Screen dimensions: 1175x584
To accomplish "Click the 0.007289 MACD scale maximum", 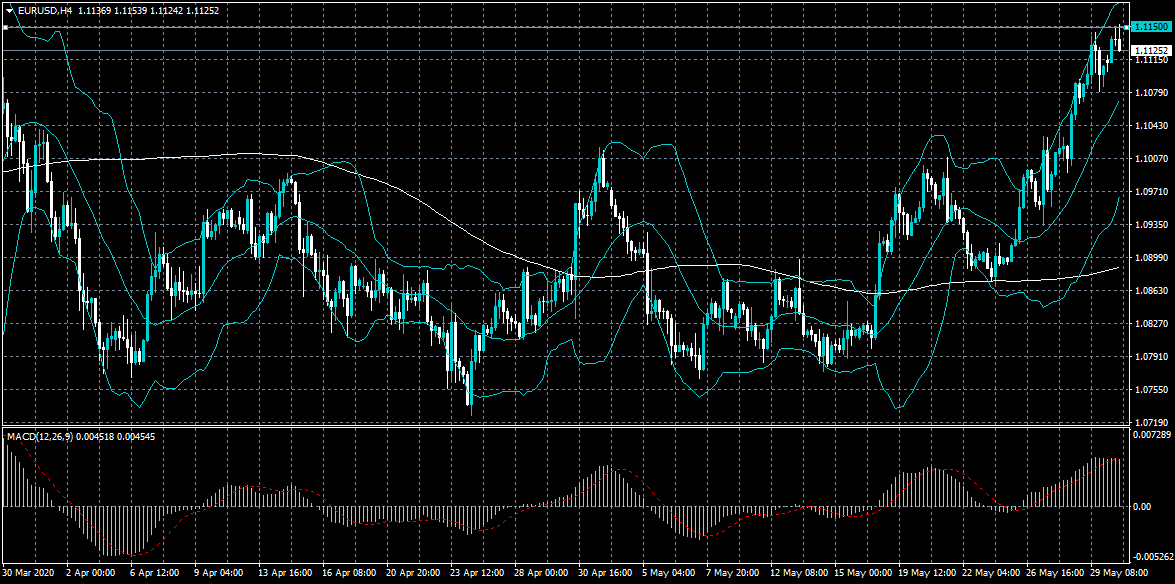I will (x=1151, y=437).
